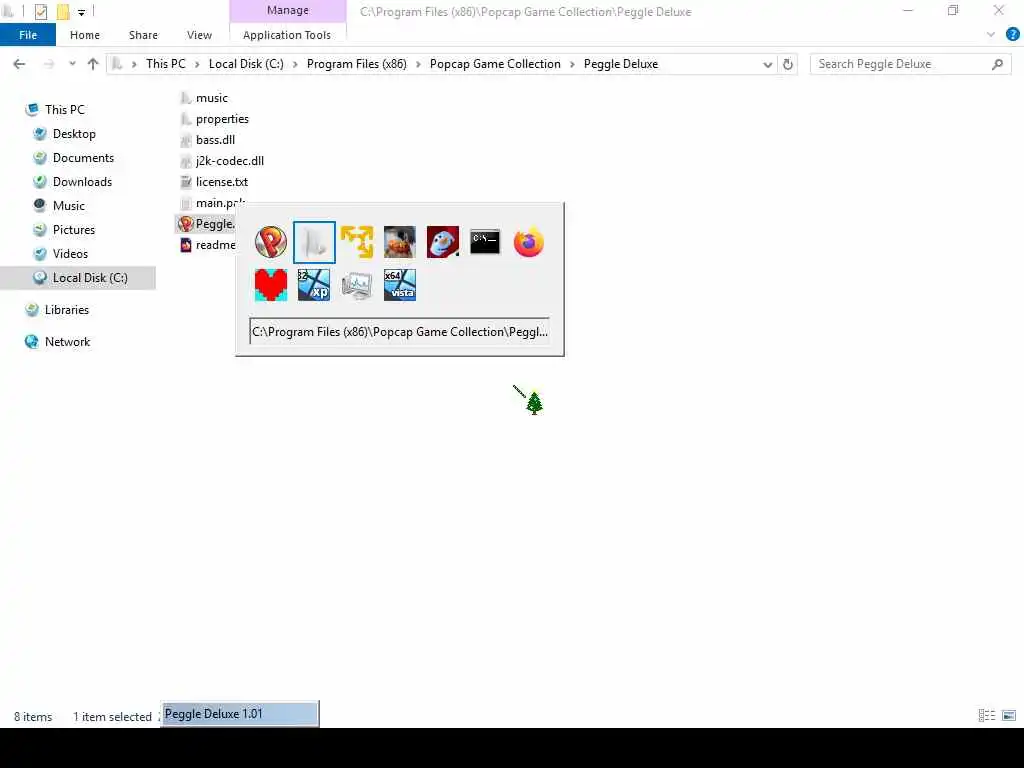
Task: Expand chevron after Popcap Game Collection breadcrumb
Action: (x=572, y=64)
